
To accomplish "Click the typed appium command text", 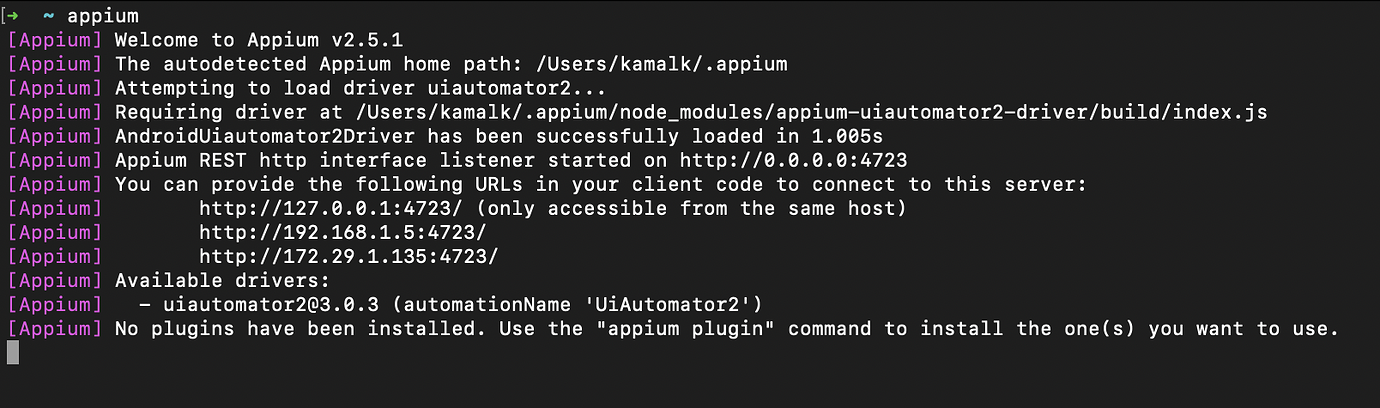I will (103, 17).
